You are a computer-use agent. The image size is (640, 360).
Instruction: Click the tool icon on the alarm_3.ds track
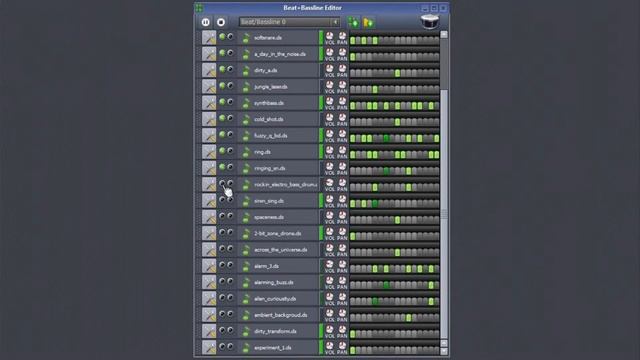click(209, 266)
